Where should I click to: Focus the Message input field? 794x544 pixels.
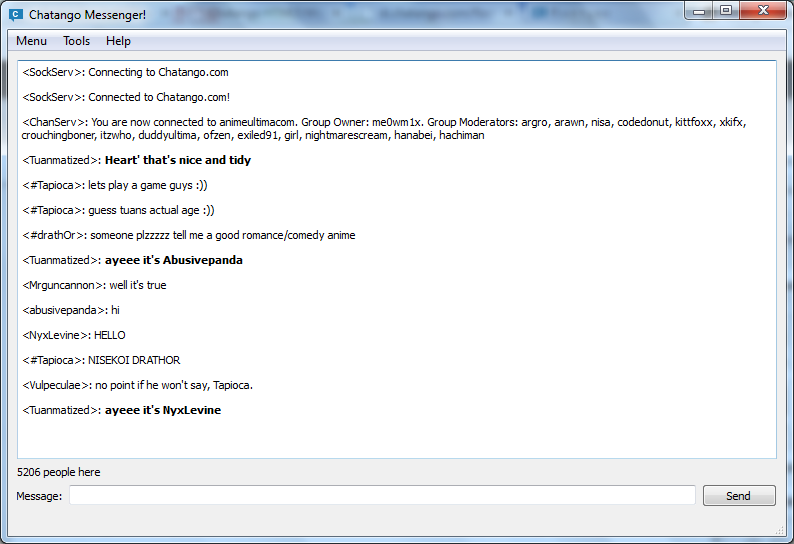tap(382, 495)
